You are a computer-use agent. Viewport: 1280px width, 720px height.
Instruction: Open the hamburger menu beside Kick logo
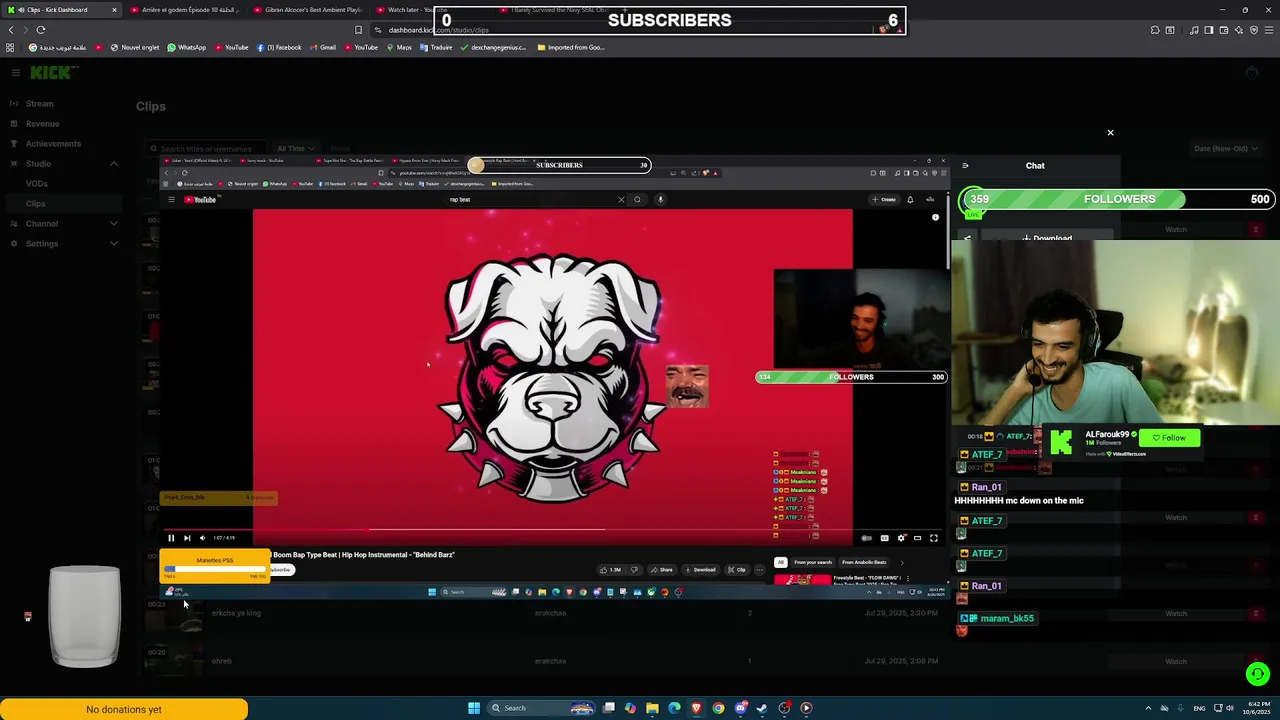[15, 72]
